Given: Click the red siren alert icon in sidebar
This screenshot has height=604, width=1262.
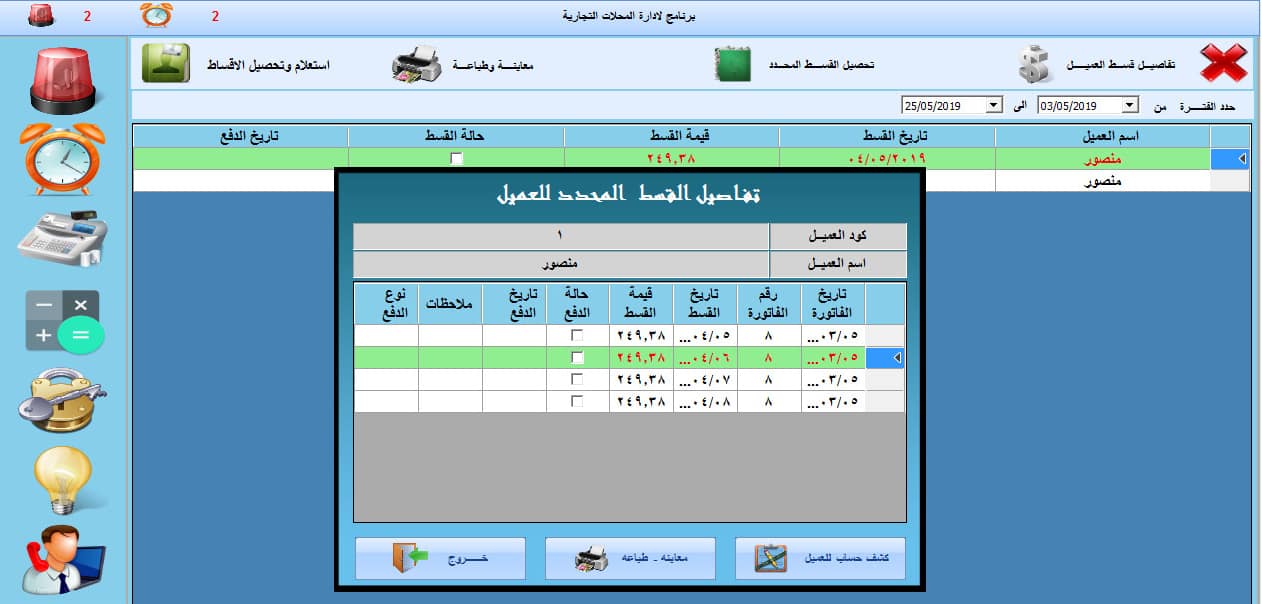Looking at the screenshot, I should 62,79.
